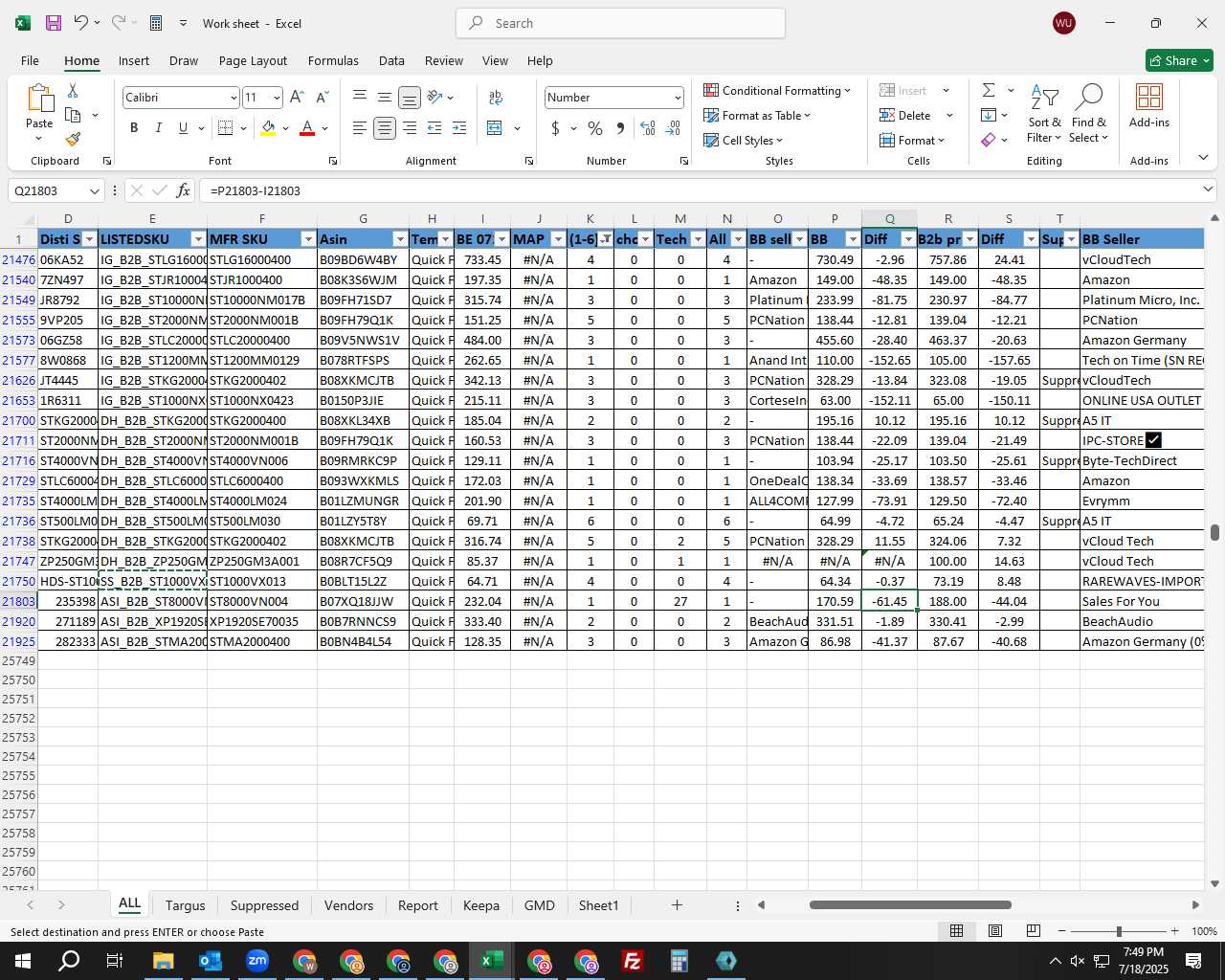Viewport: 1225px width, 980px height.
Task: Click the Delete cells button
Action: [x=905, y=115]
